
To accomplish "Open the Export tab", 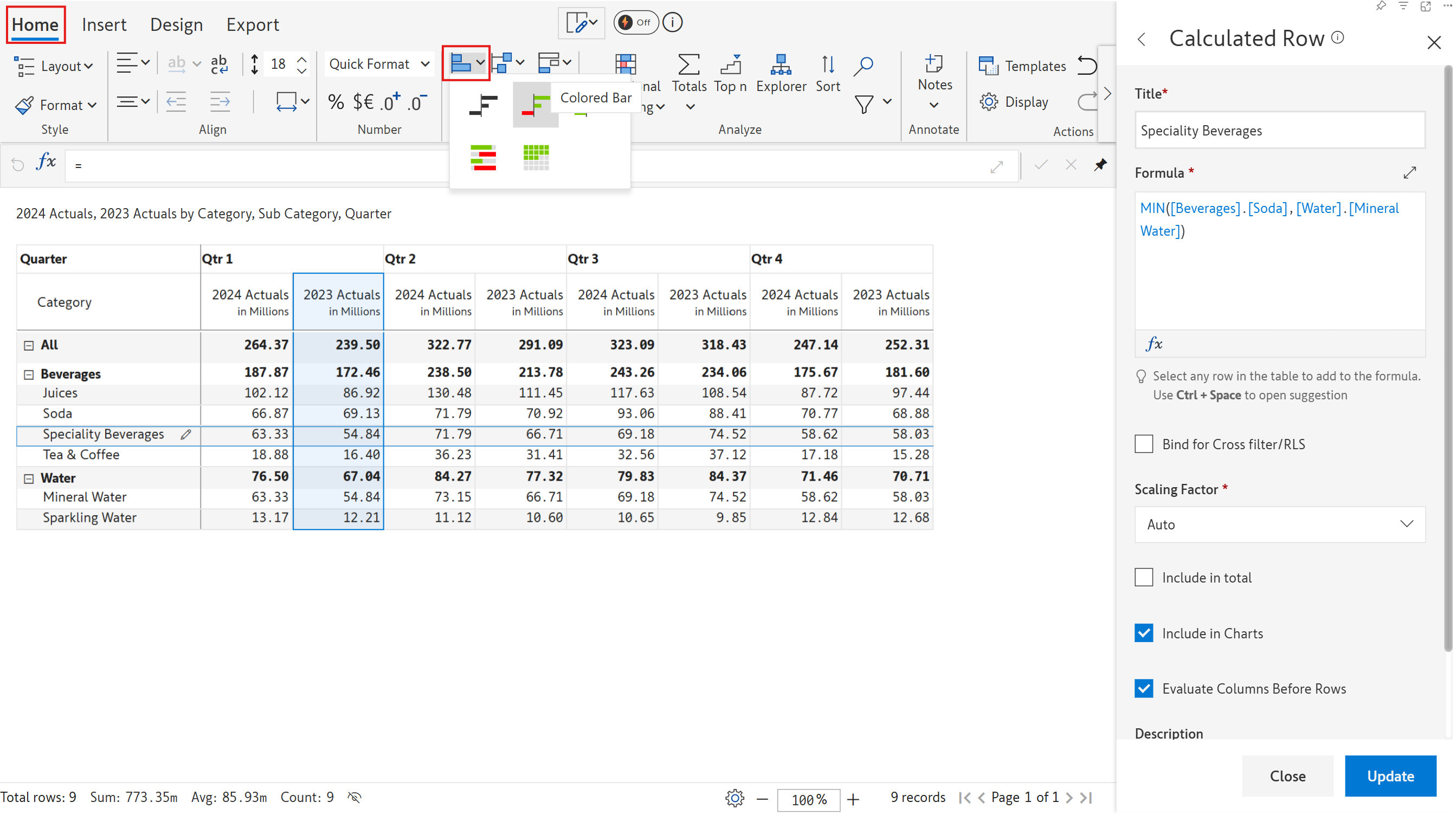I will (252, 25).
